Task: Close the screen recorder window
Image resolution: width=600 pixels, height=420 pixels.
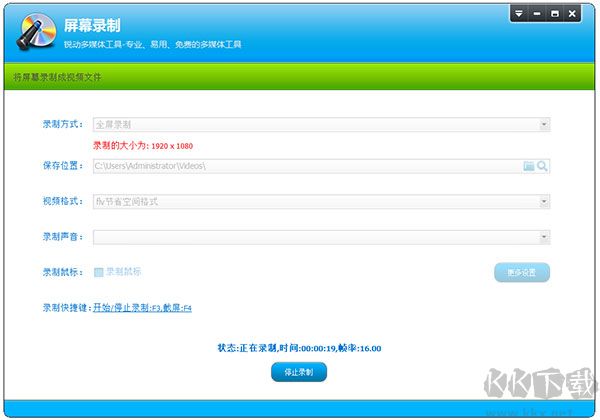Action: click(x=572, y=14)
